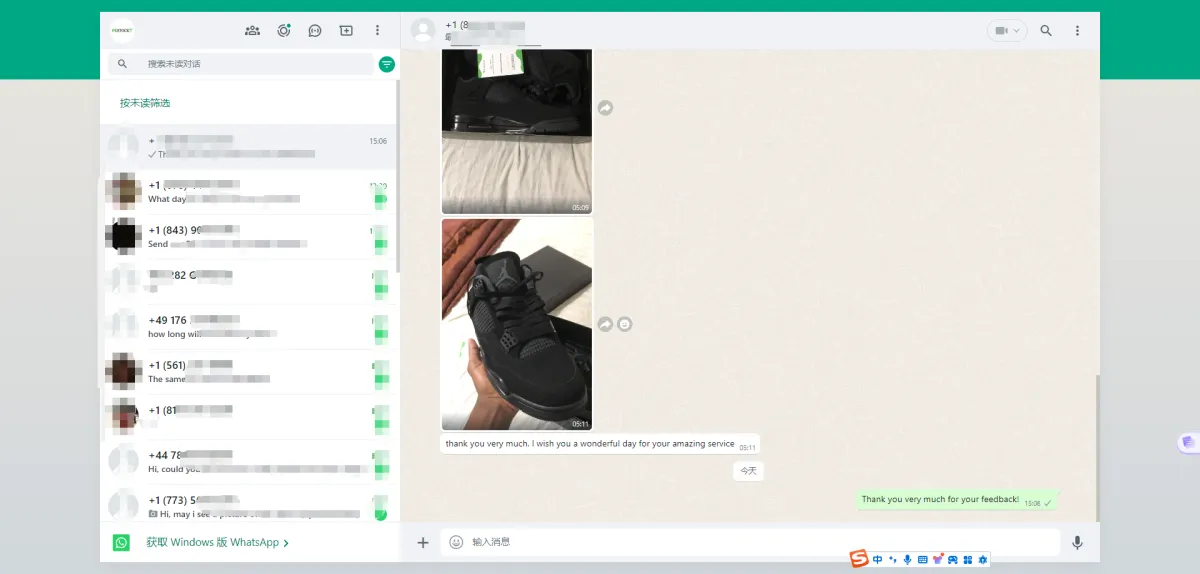This screenshot has height=574, width=1200.
Task: Click the search magnifier in the chat list
Action: pos(122,64)
